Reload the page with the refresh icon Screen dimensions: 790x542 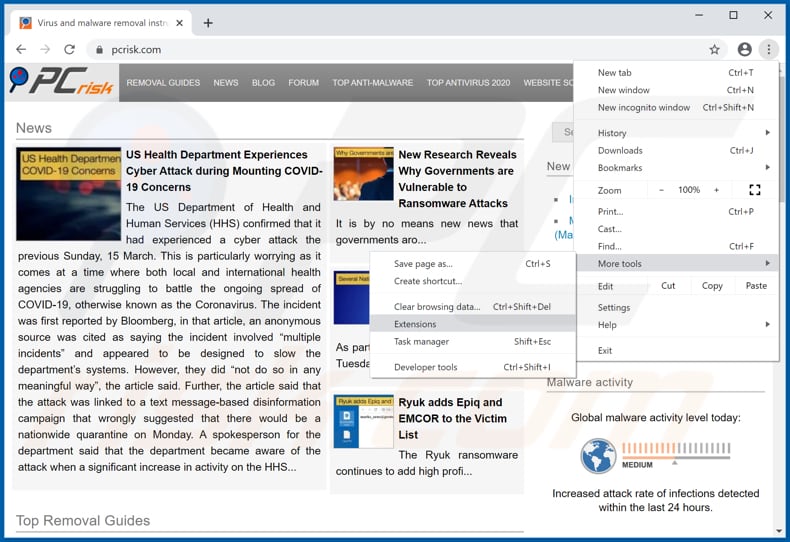pos(69,49)
